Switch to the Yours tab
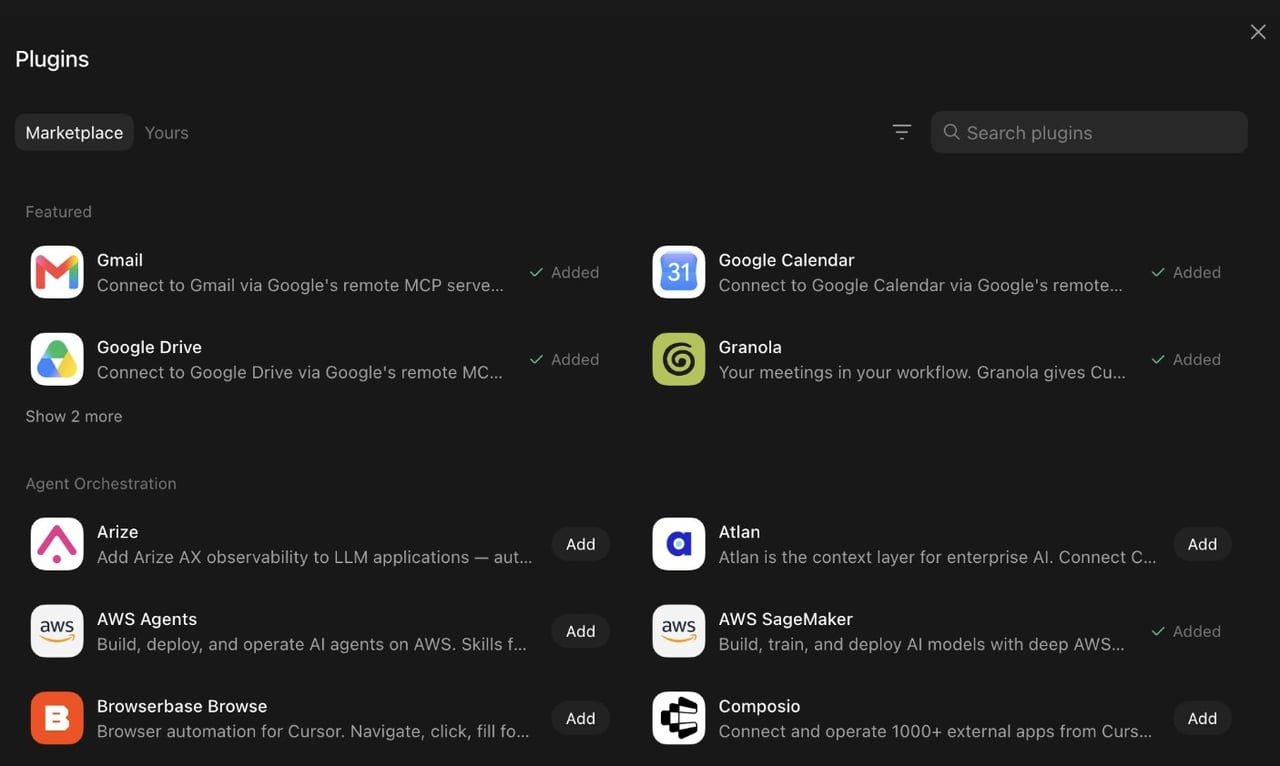Viewport: 1280px width, 766px height. pyautogui.click(x=166, y=132)
